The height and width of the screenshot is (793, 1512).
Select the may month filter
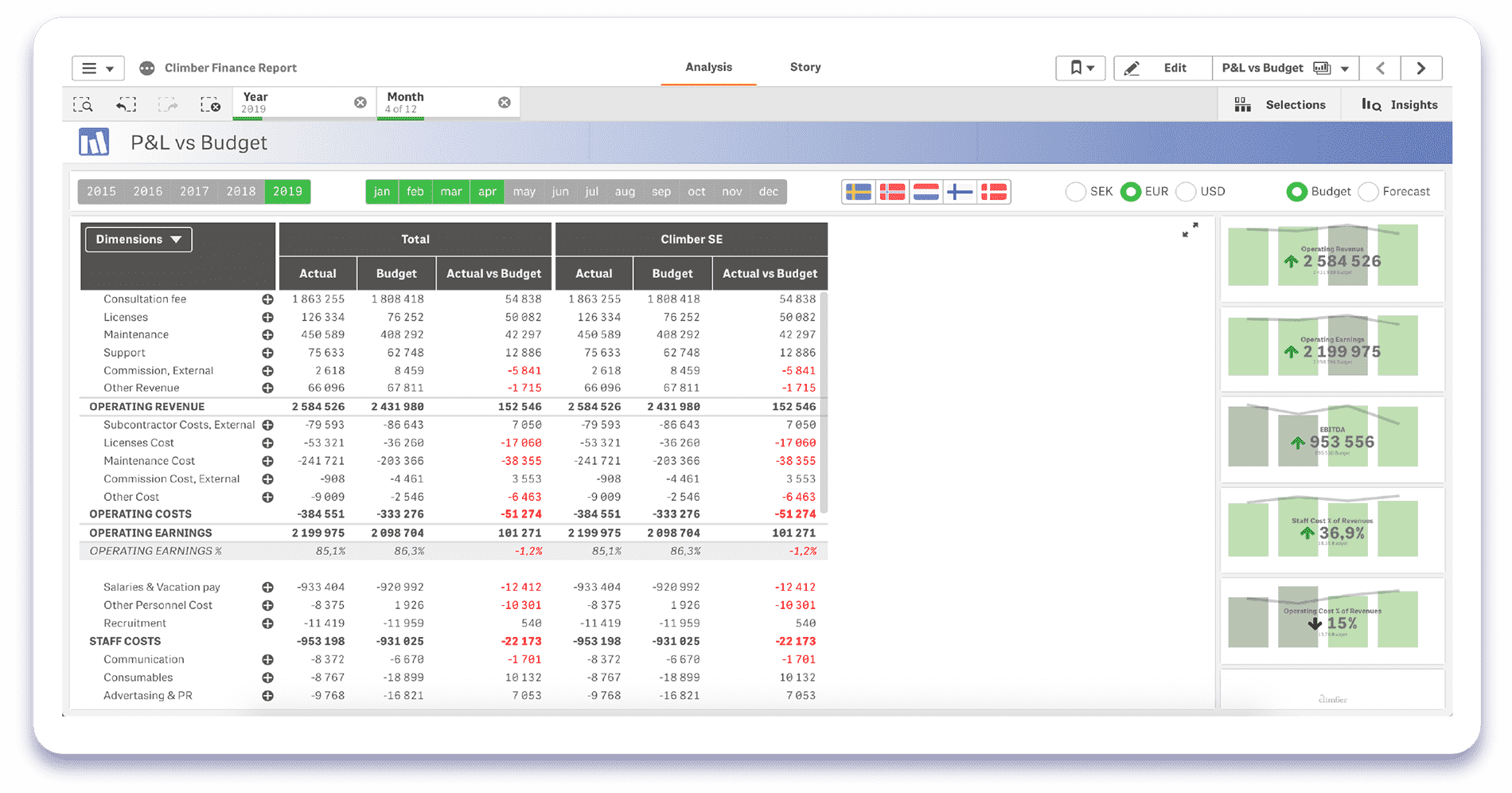pyautogui.click(x=524, y=192)
